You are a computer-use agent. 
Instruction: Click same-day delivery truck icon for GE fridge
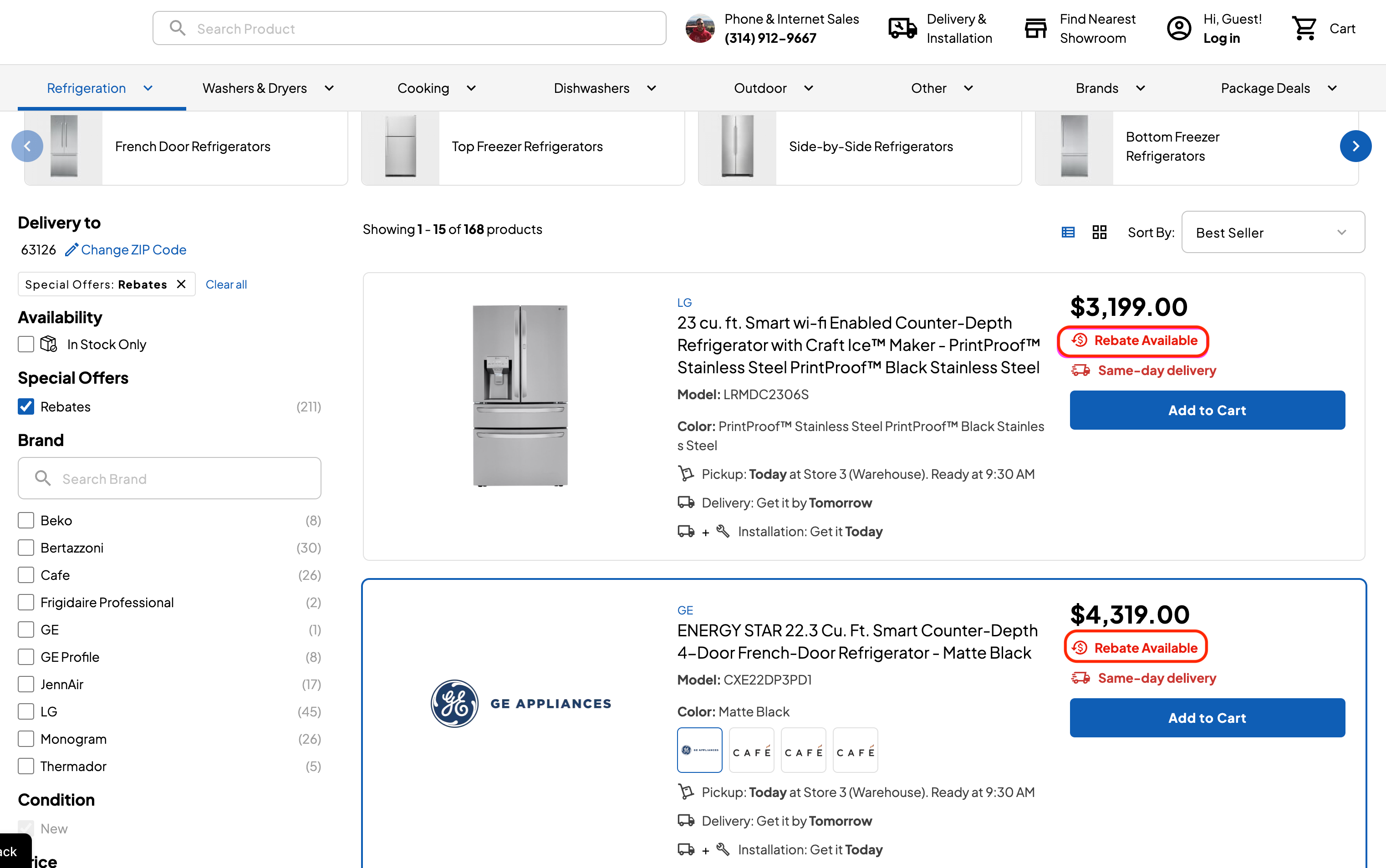pyautogui.click(x=1080, y=678)
